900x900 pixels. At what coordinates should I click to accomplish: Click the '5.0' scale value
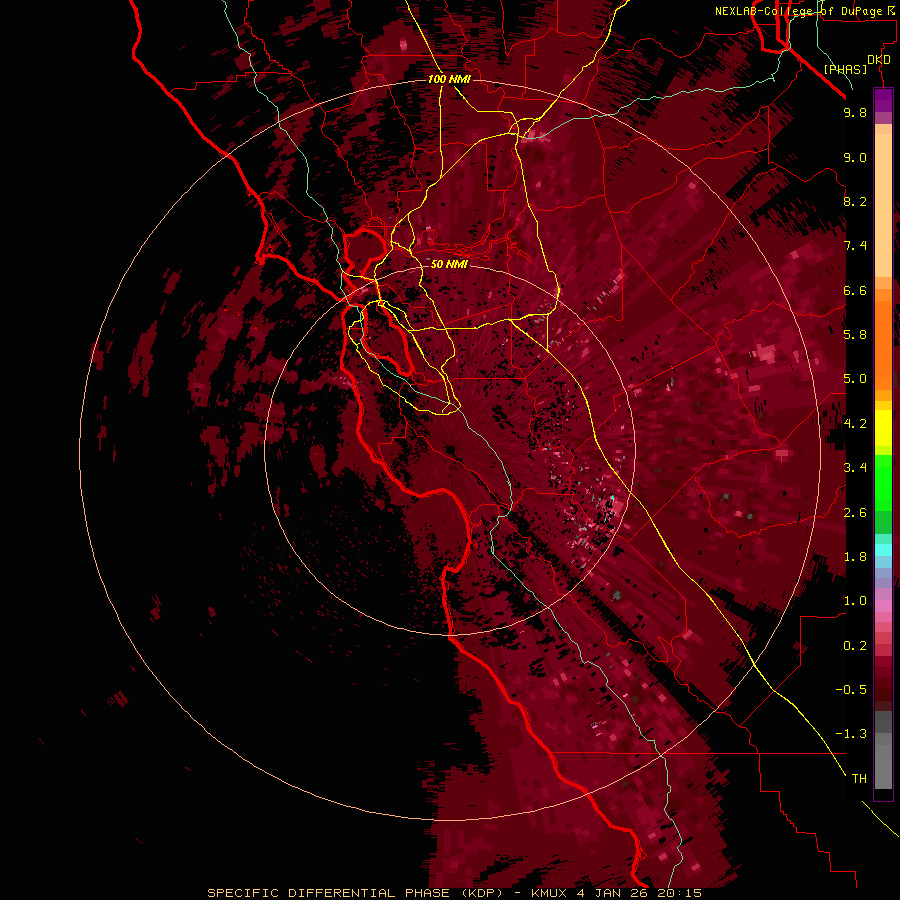[x=855, y=379]
